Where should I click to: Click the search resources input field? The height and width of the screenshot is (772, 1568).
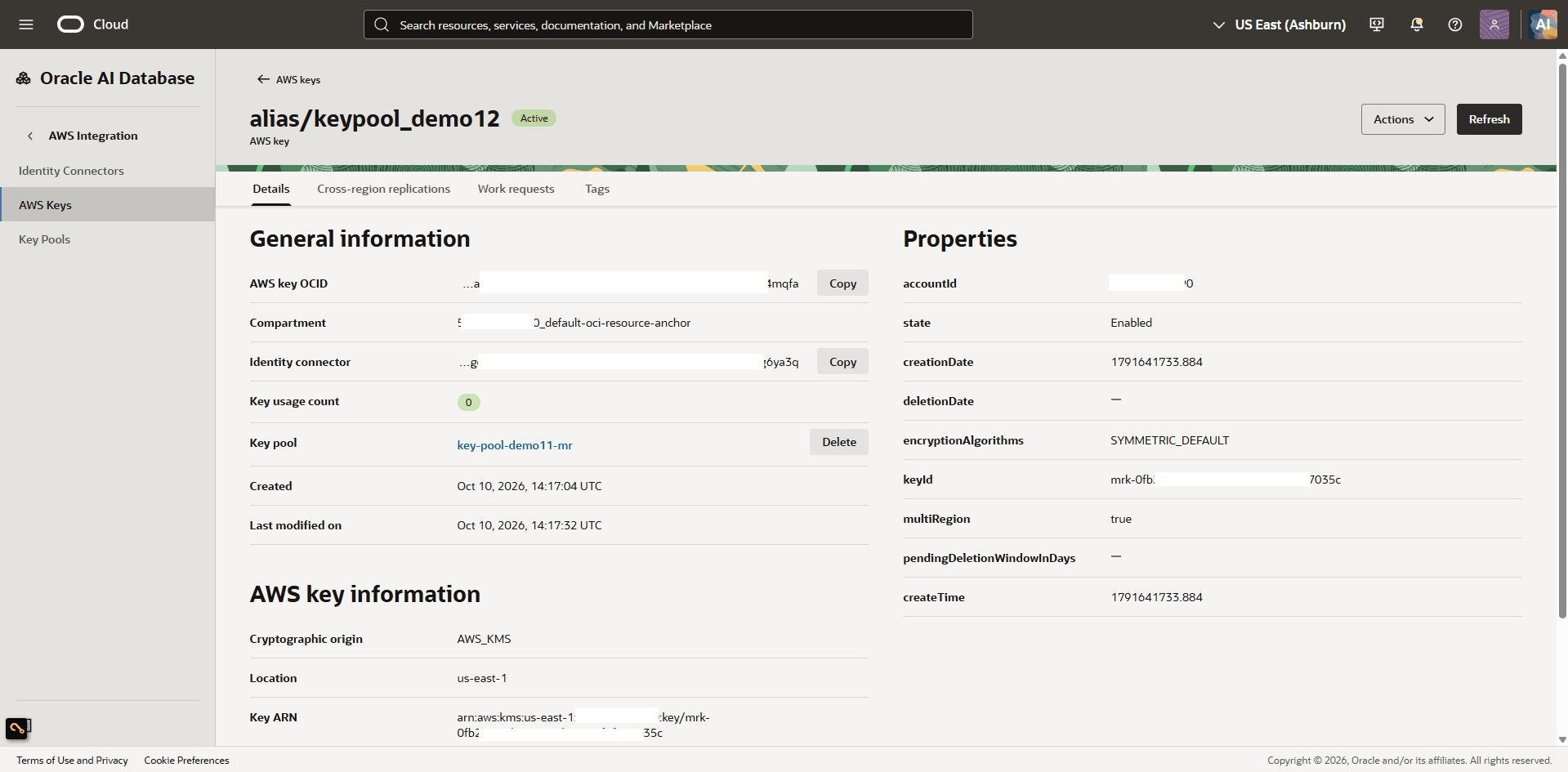coord(668,25)
